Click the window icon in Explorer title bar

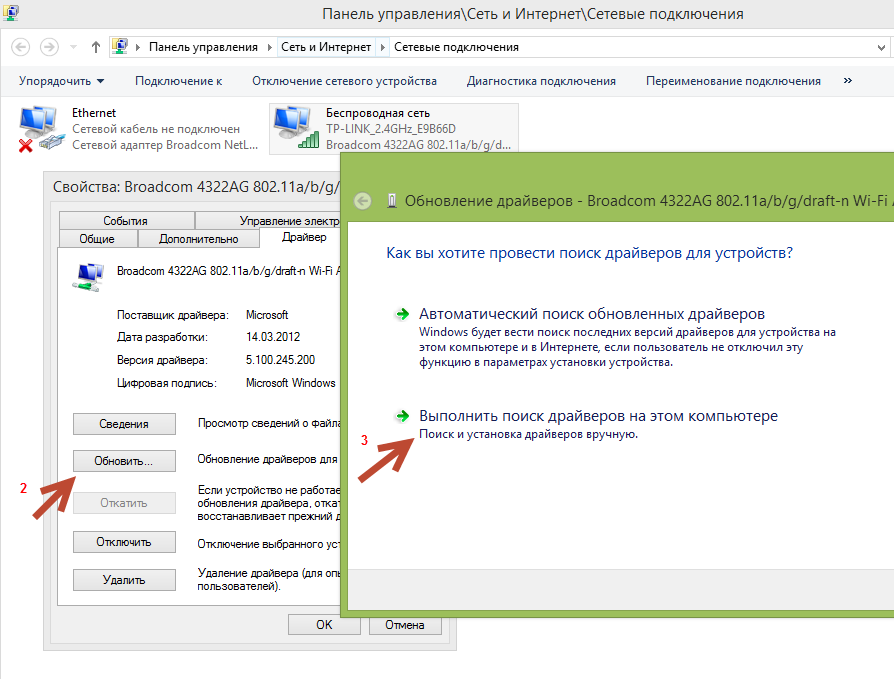pyautogui.click(x=11, y=12)
